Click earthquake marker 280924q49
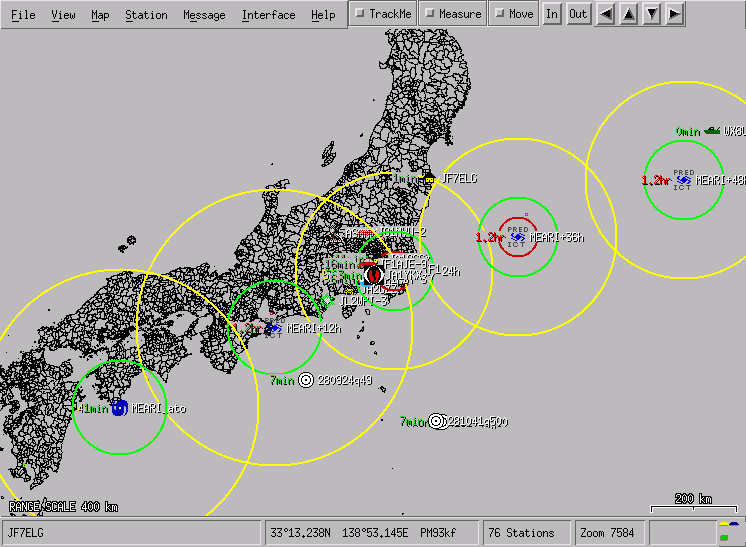Screen dimensions: 746x547 tap(306, 380)
